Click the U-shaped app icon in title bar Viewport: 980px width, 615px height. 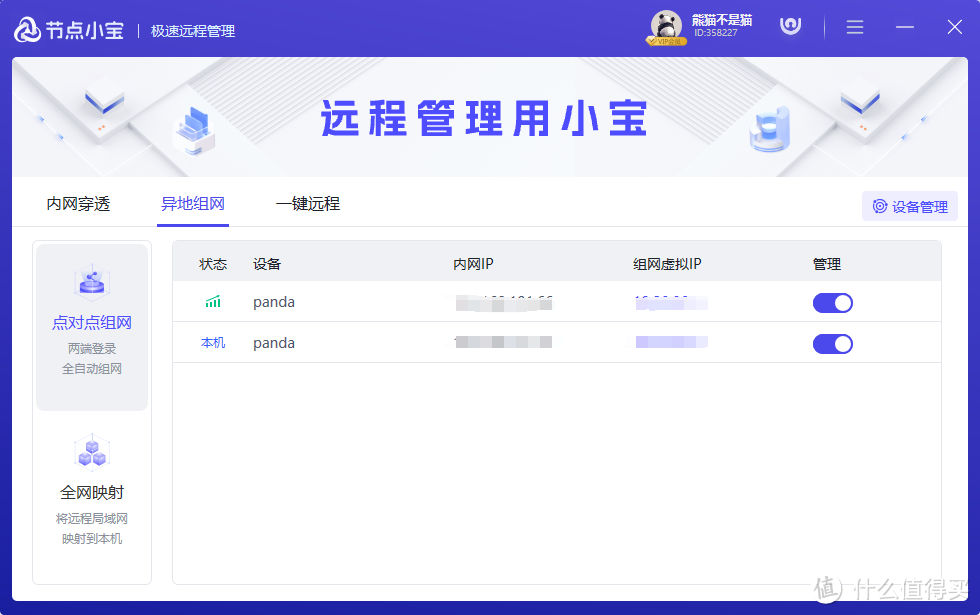(790, 26)
